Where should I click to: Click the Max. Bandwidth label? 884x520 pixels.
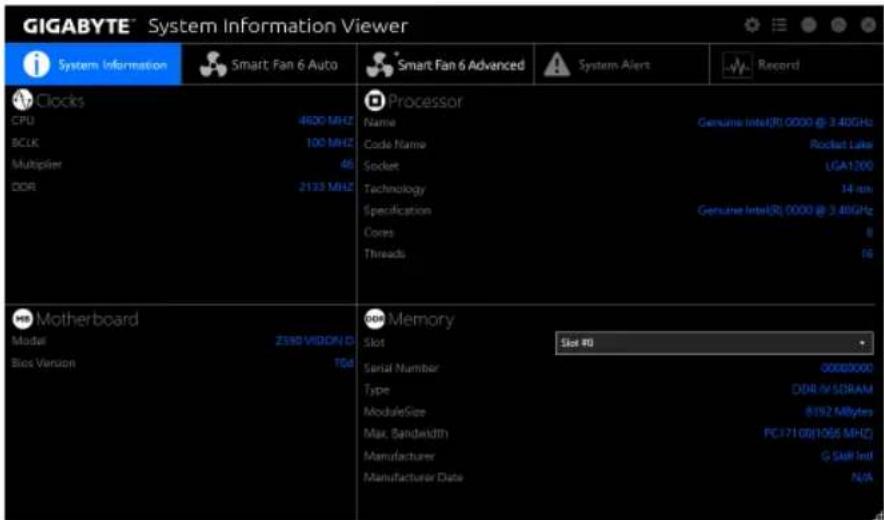coord(406,434)
